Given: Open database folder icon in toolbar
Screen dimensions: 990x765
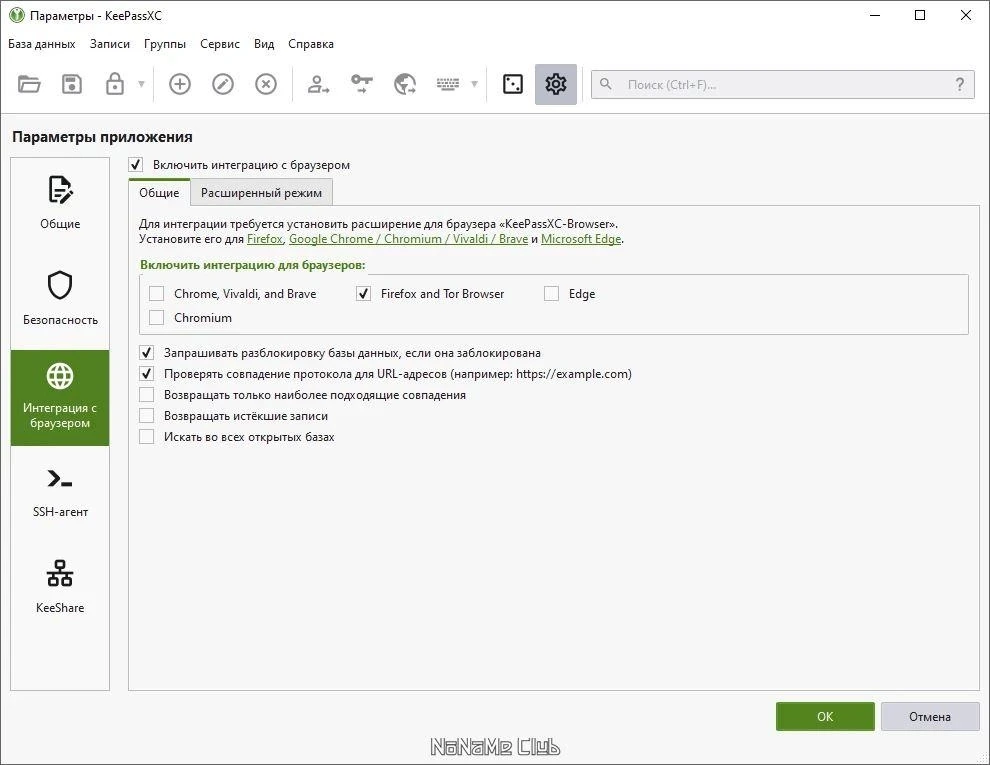Looking at the screenshot, I should pos(29,84).
